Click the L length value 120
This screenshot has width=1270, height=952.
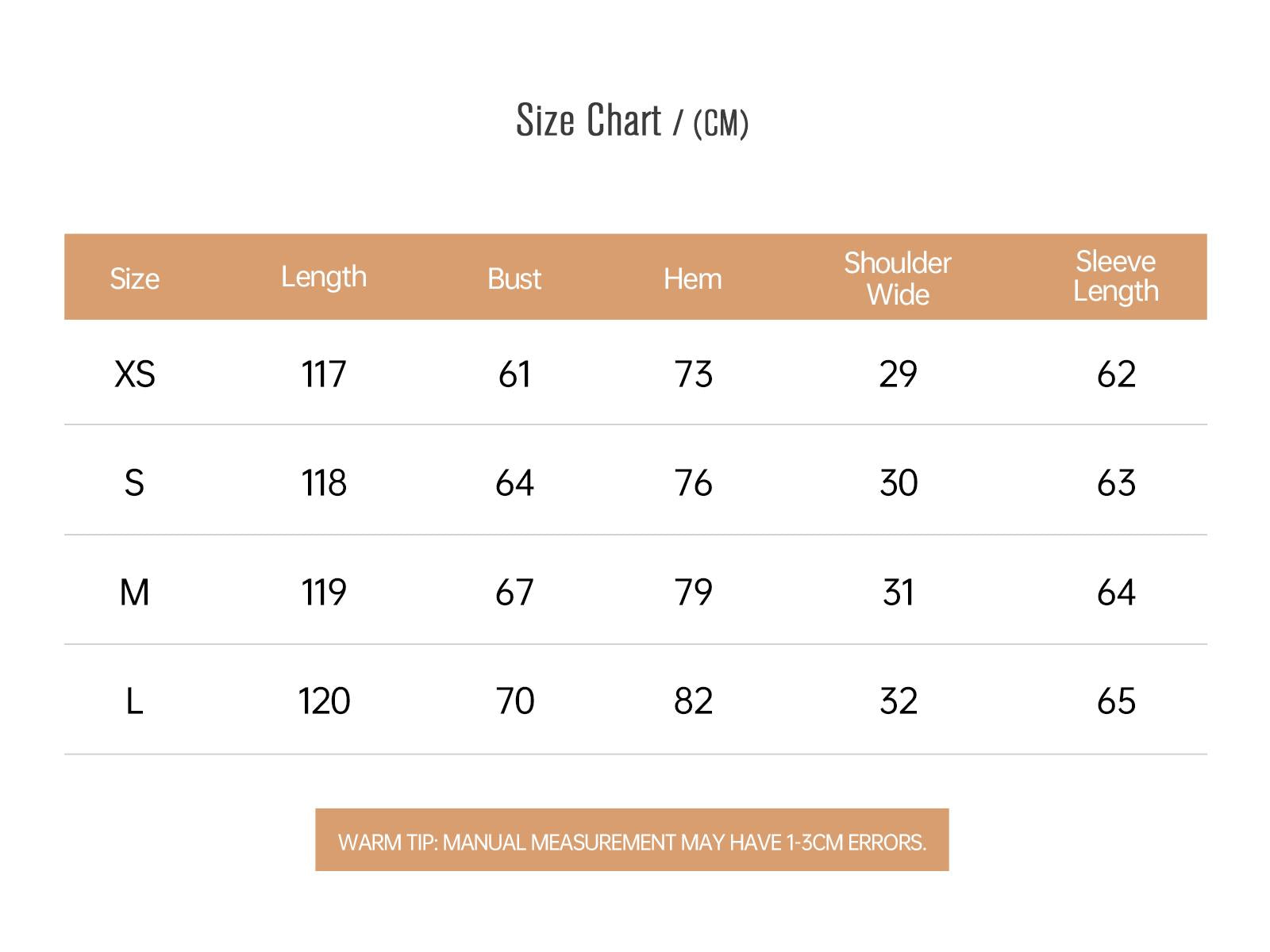(324, 701)
